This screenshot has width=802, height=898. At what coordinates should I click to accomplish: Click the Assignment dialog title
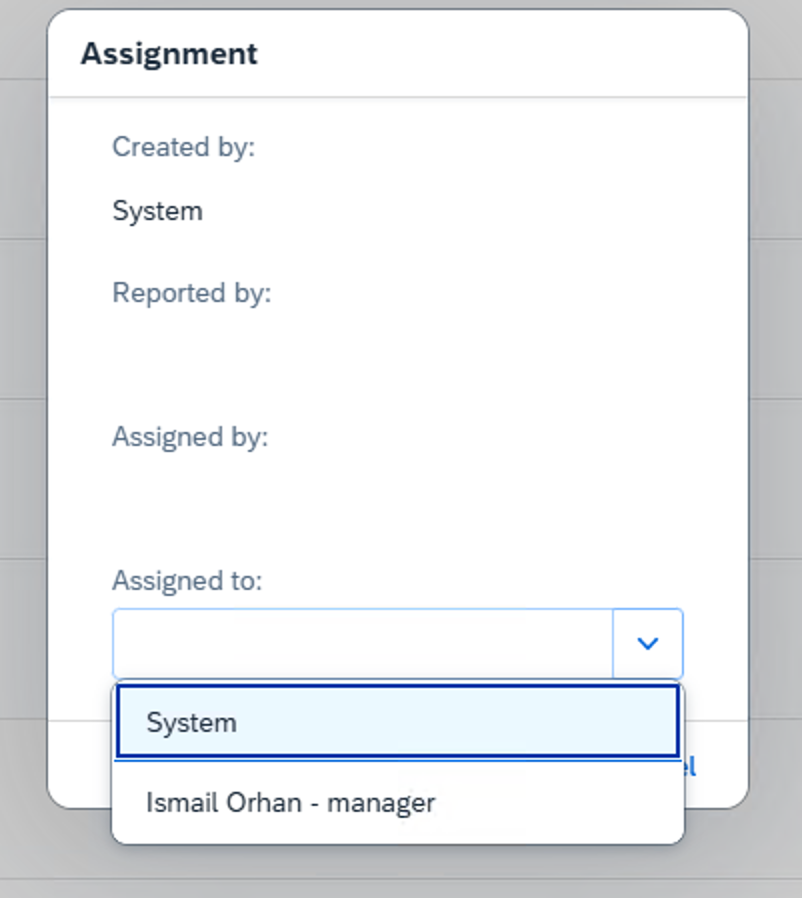168,54
